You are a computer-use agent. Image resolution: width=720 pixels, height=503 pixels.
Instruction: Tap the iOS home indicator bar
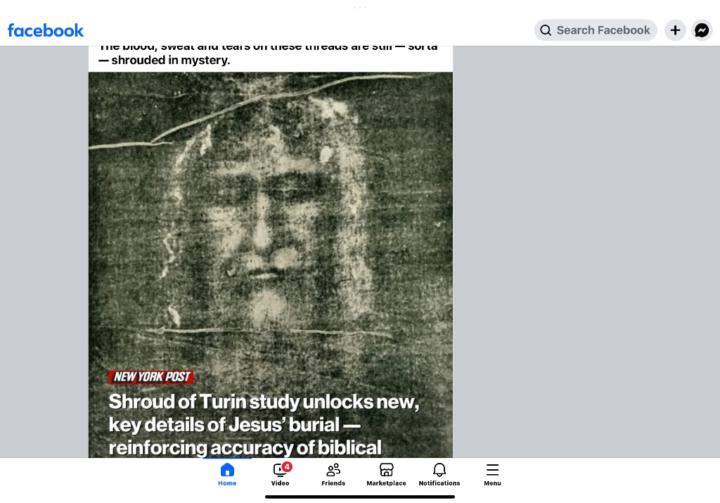(x=360, y=497)
